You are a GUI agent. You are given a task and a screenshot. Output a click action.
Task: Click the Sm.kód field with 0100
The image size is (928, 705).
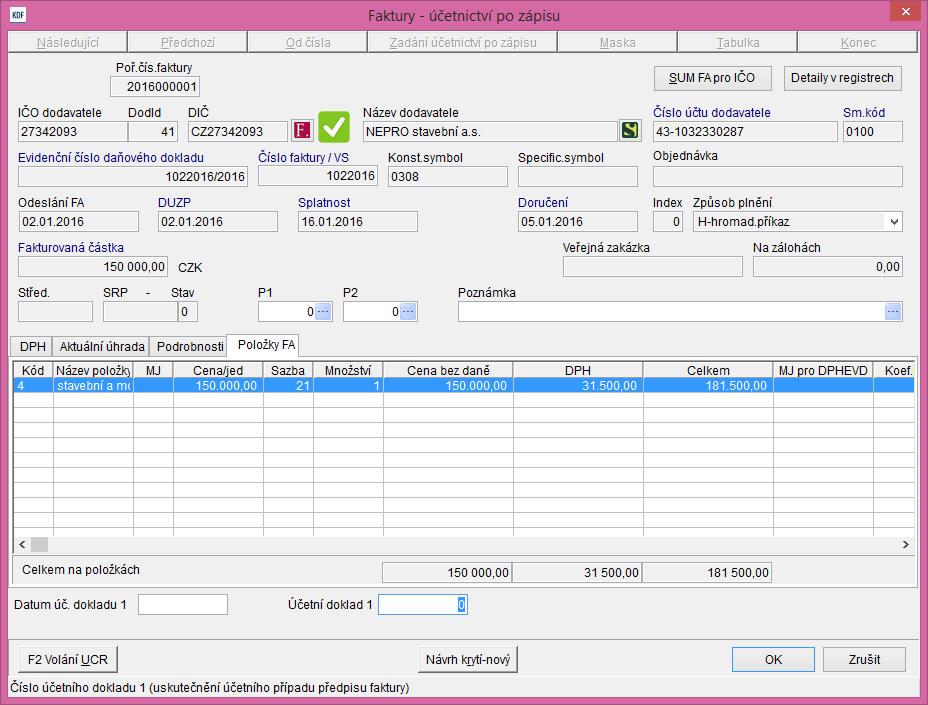click(873, 131)
